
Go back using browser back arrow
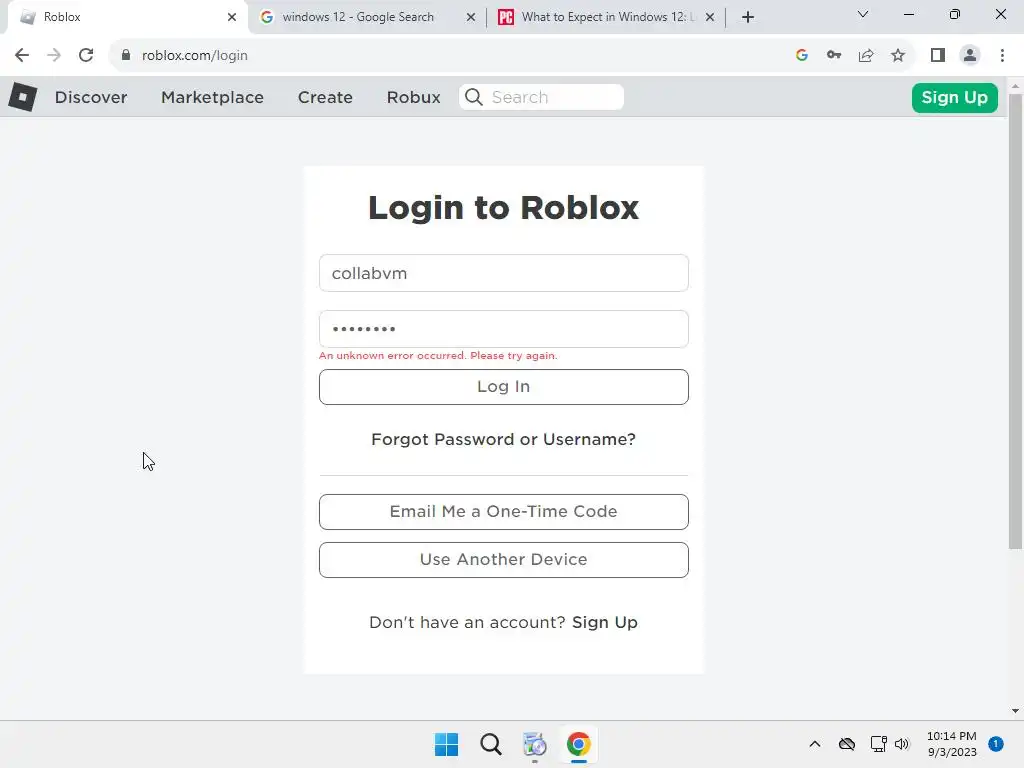[22, 56]
